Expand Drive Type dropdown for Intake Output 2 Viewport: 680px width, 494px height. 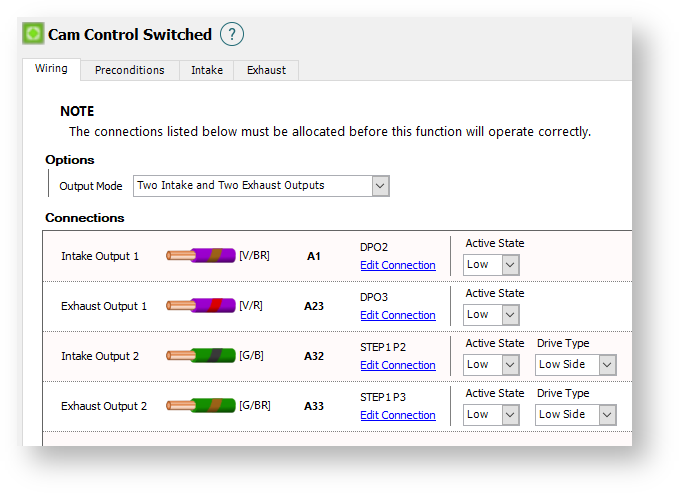point(606,365)
